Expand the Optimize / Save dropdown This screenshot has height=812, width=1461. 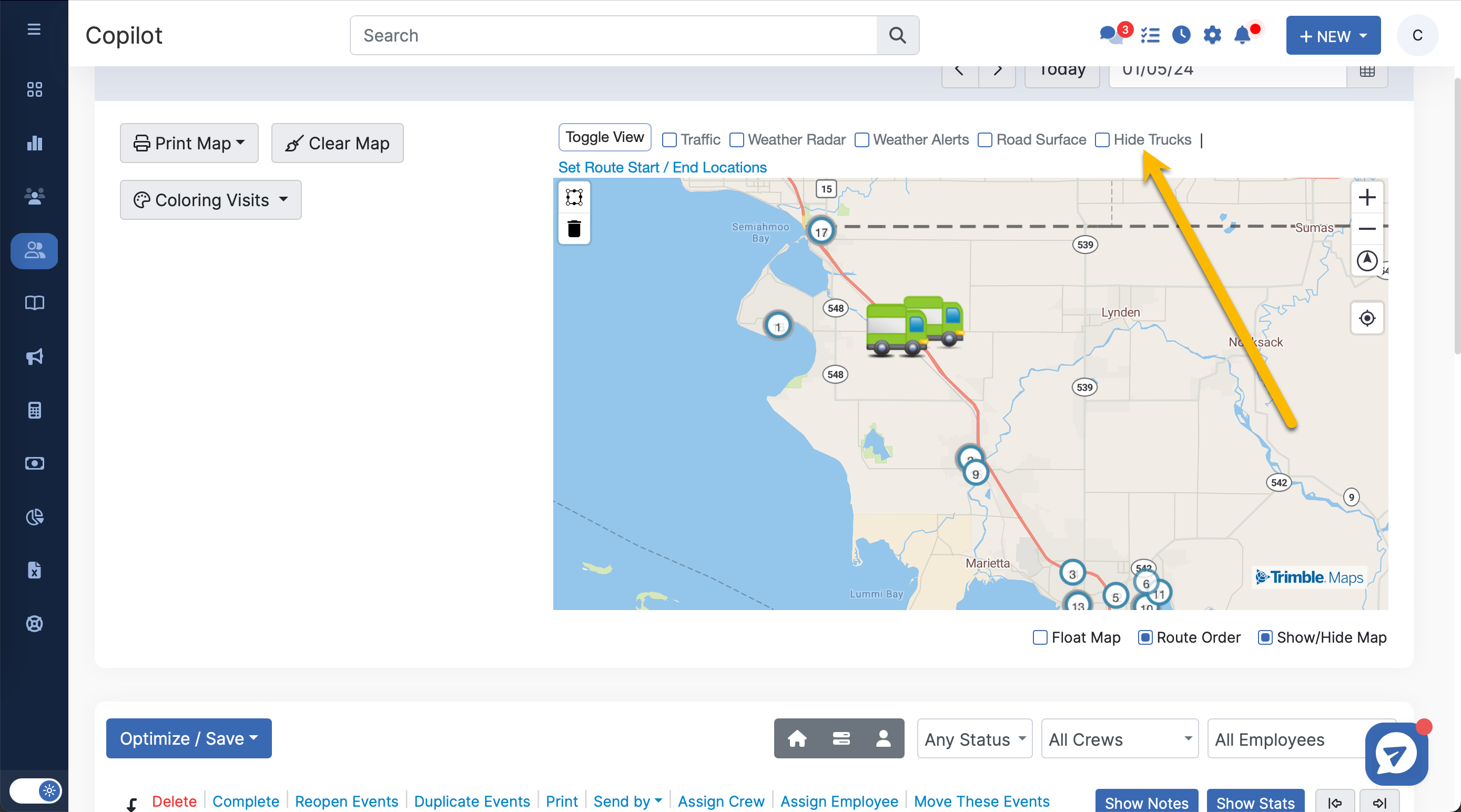click(x=189, y=738)
